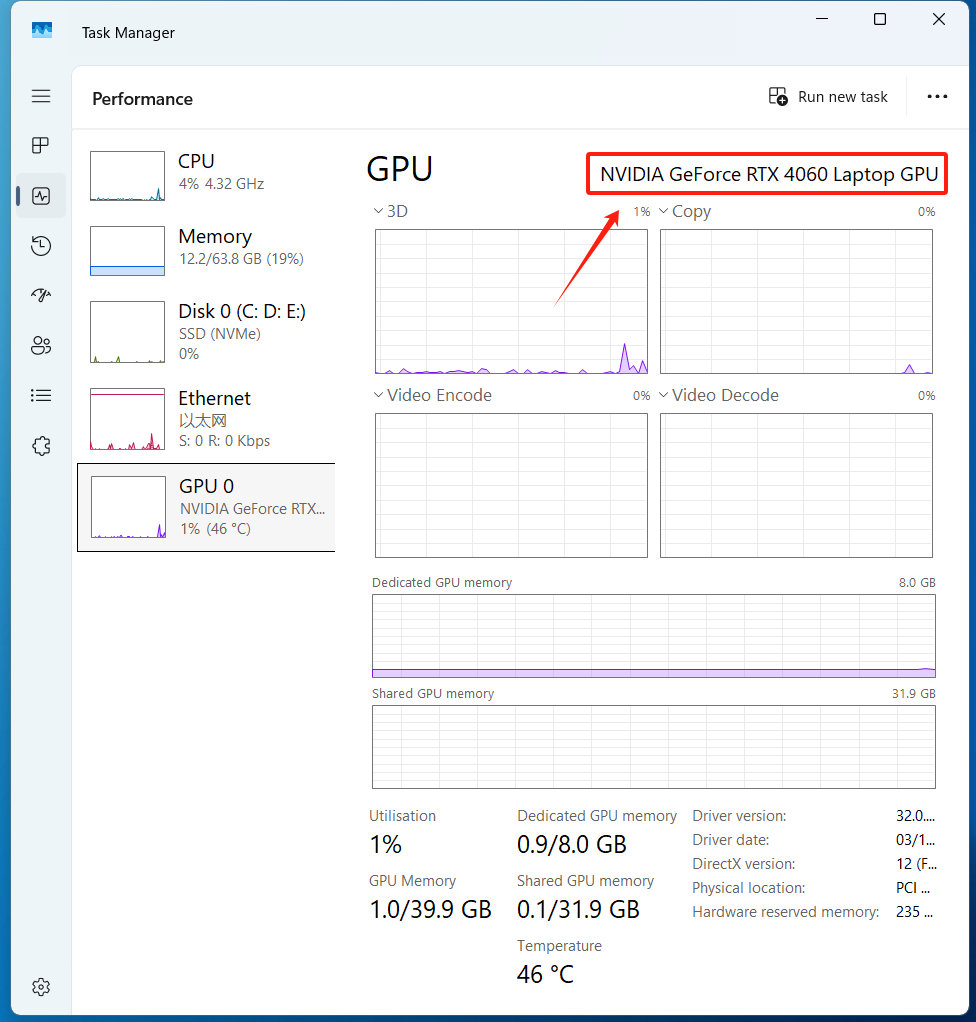This screenshot has height=1022, width=976.
Task: Close the Task Manager window
Action: (939, 19)
